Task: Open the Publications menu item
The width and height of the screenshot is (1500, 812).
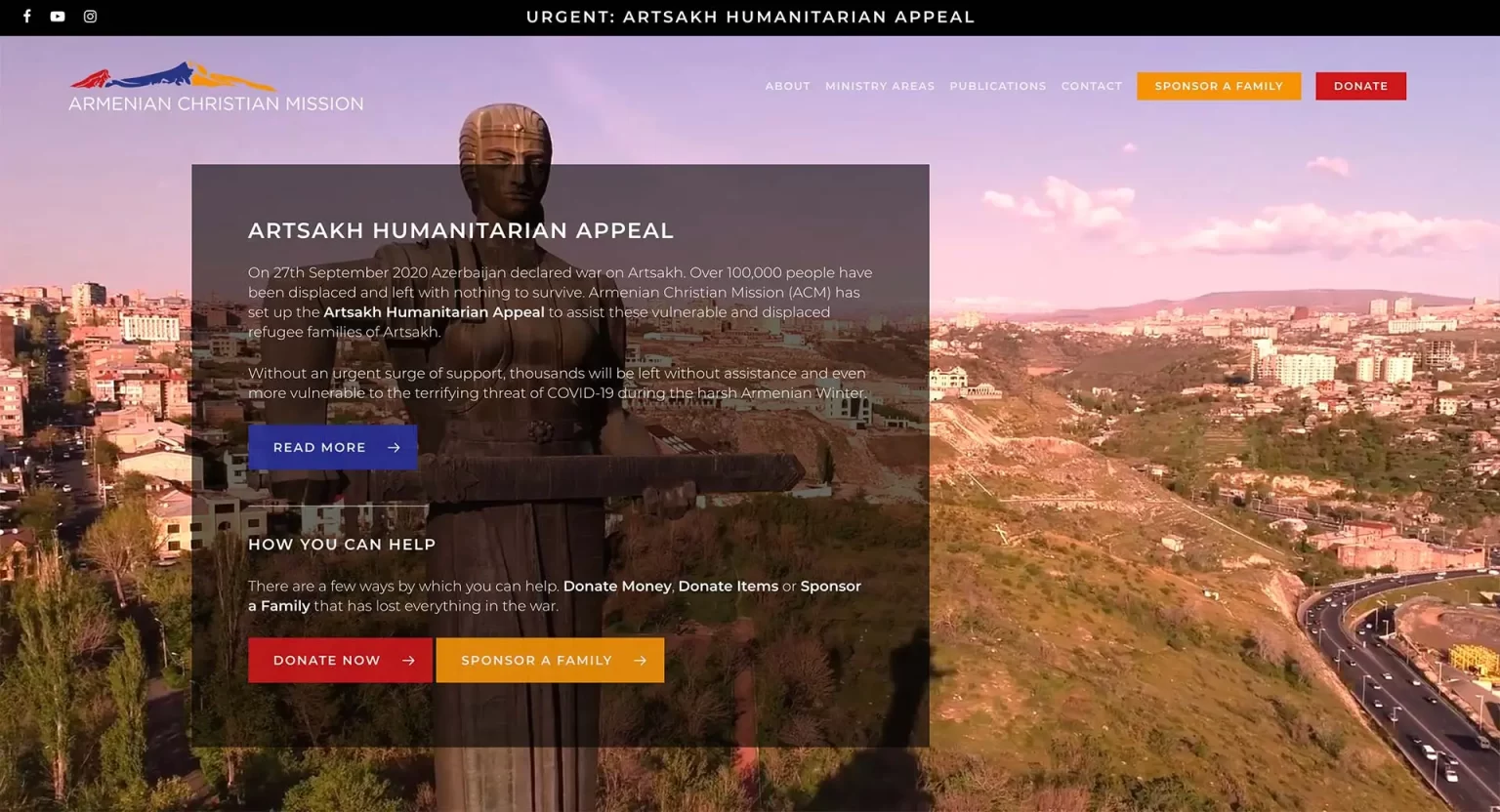Action: click(998, 86)
